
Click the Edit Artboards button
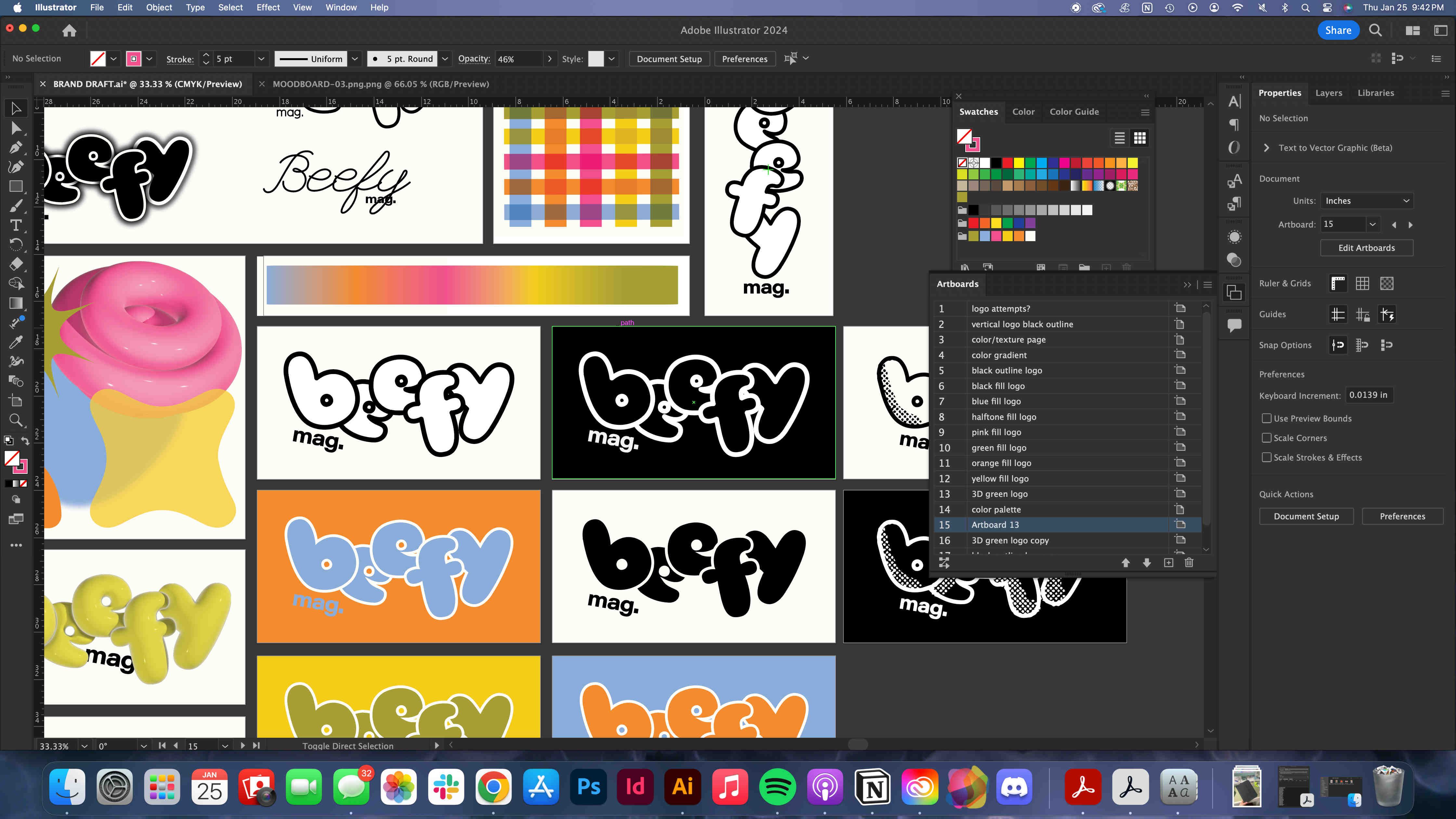tap(1366, 248)
